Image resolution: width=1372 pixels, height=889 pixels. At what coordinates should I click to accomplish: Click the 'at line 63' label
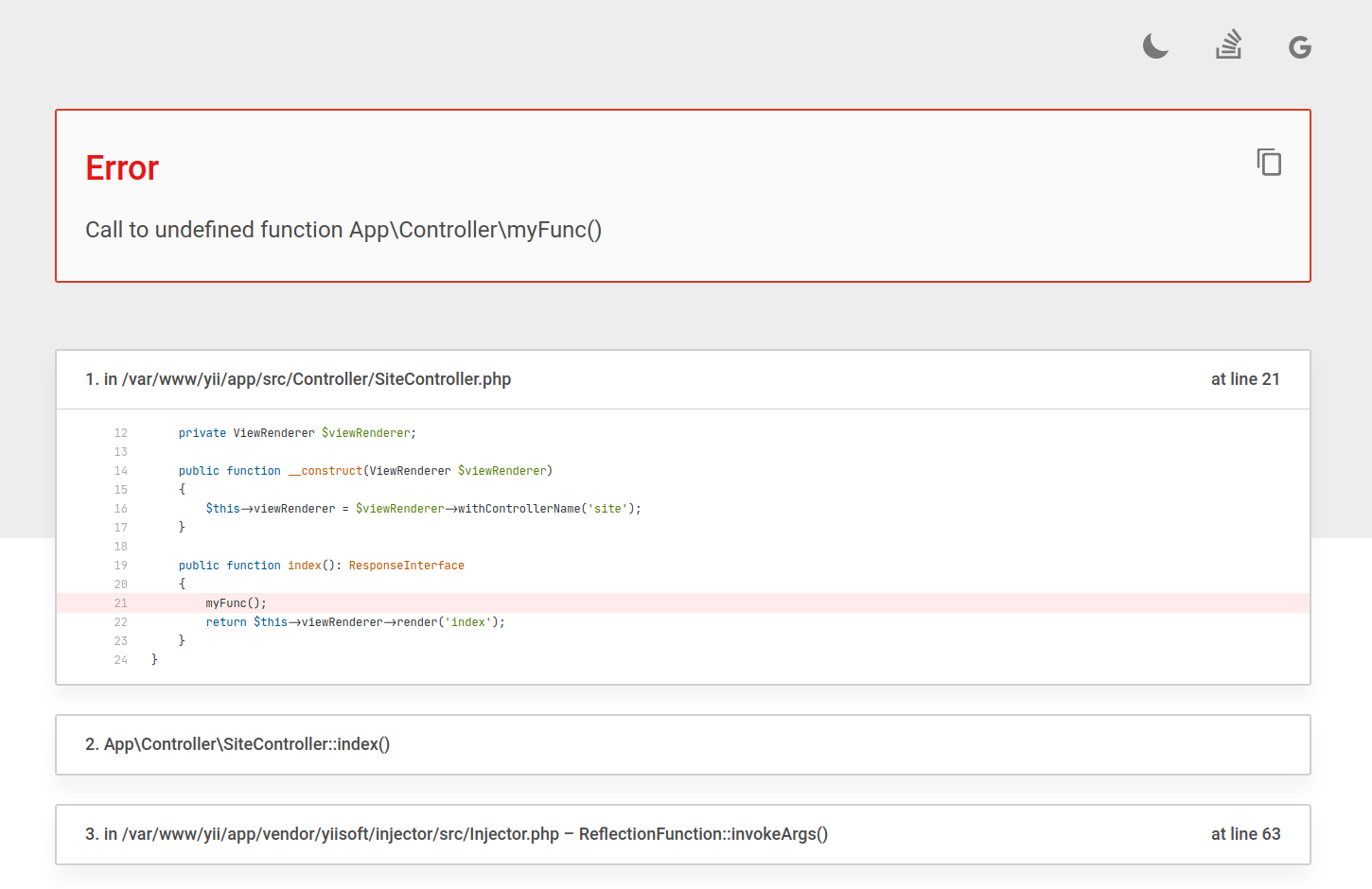click(x=1246, y=833)
